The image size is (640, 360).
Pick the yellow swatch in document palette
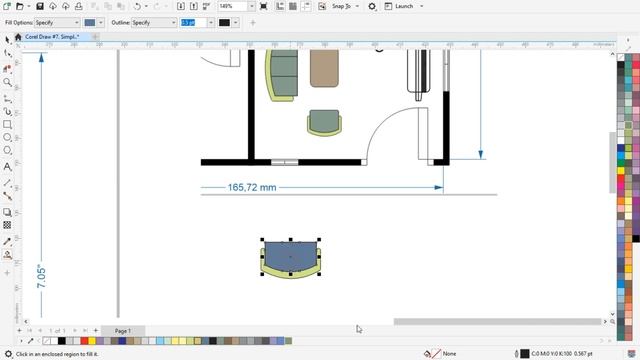[x=92, y=341]
